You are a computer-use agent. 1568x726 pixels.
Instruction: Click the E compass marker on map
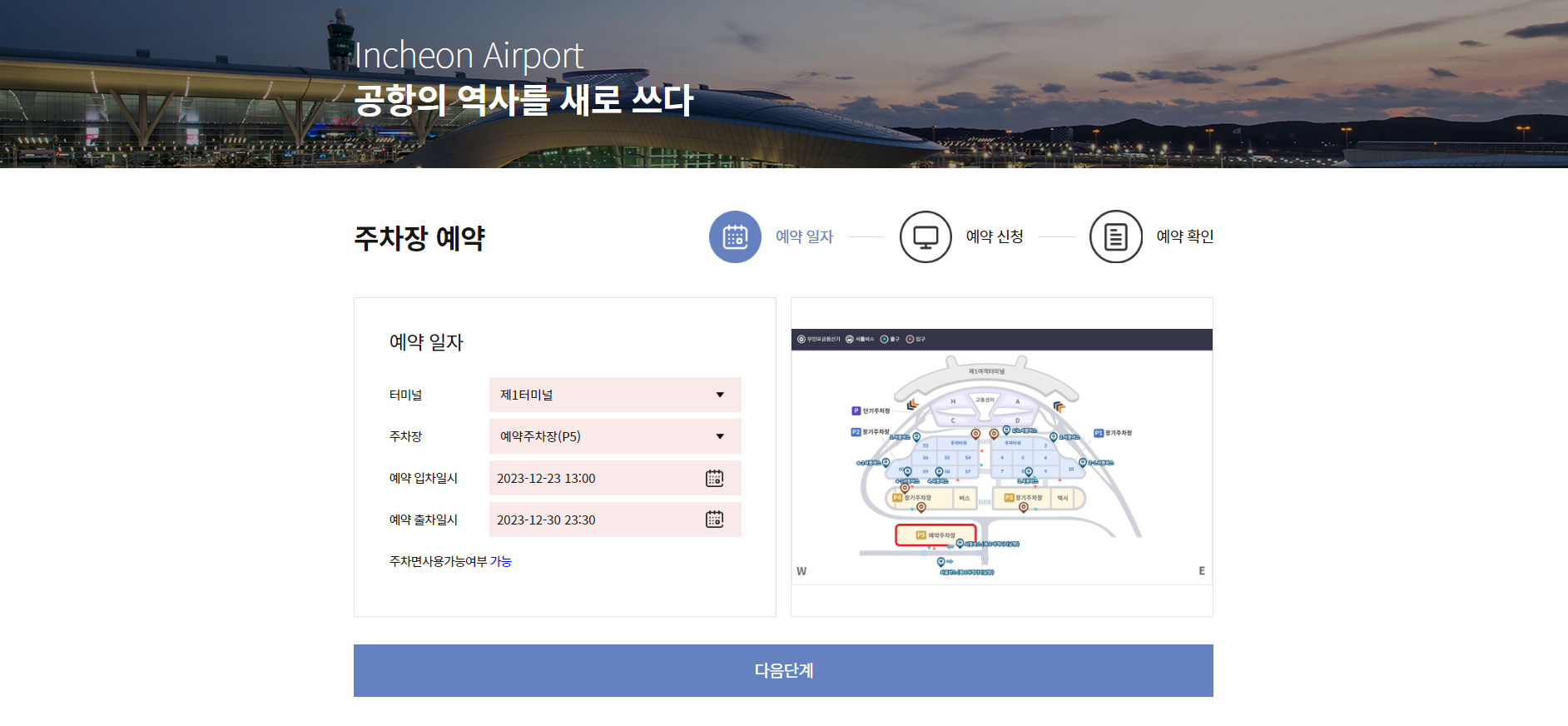pyautogui.click(x=1202, y=571)
